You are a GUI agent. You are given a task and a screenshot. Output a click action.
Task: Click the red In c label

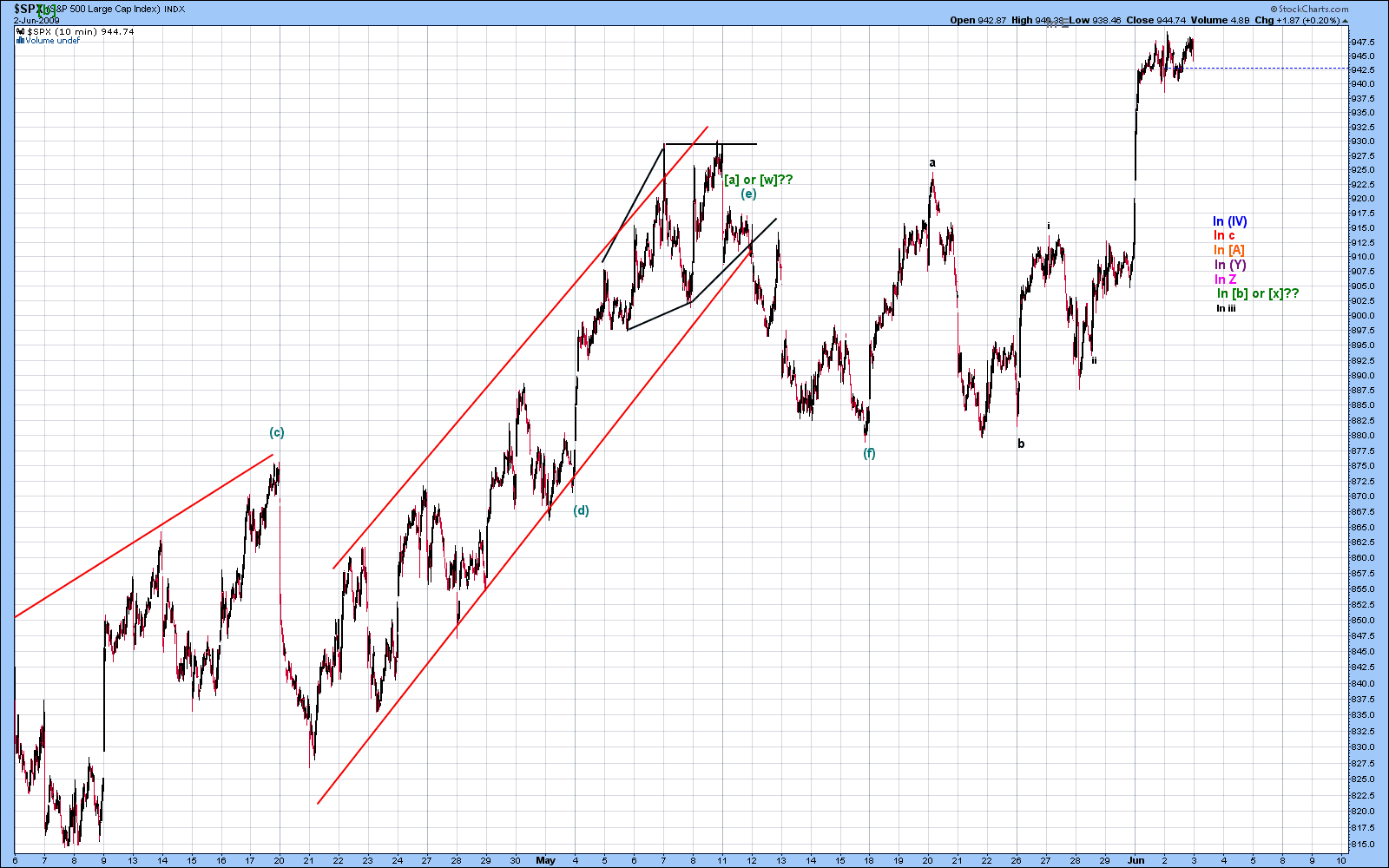(1224, 235)
